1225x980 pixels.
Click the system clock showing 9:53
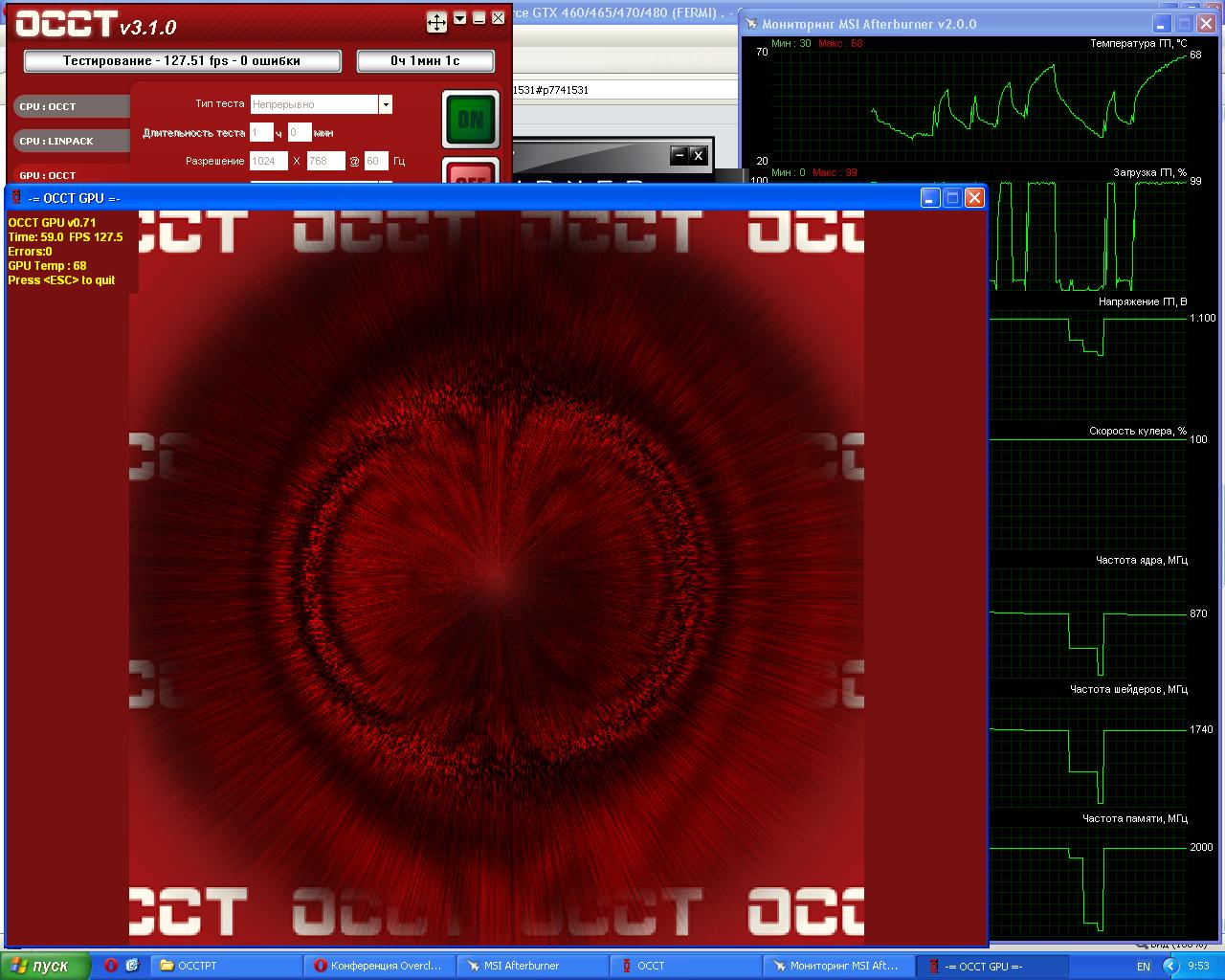1198,967
